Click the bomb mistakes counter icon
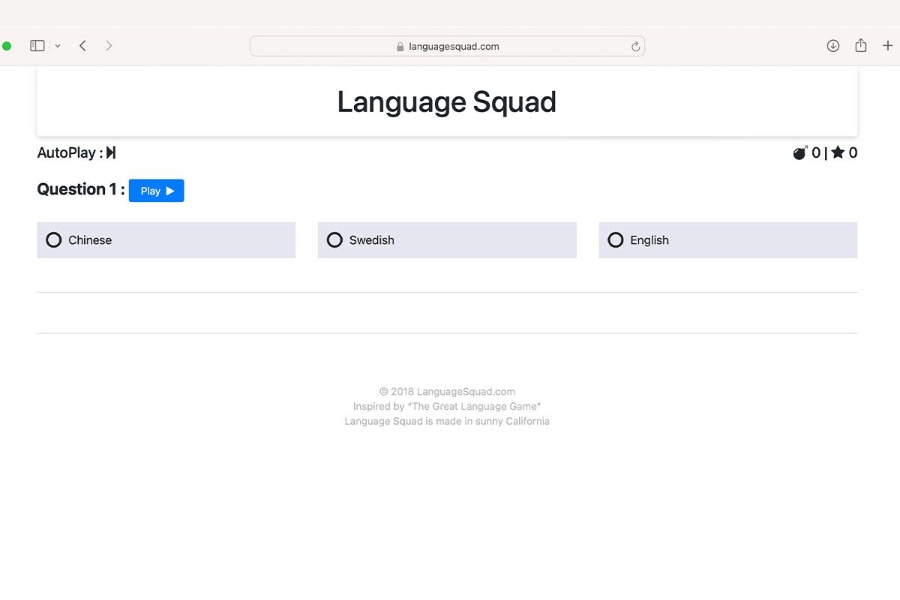Screen dimensions: 900x600 [800, 153]
